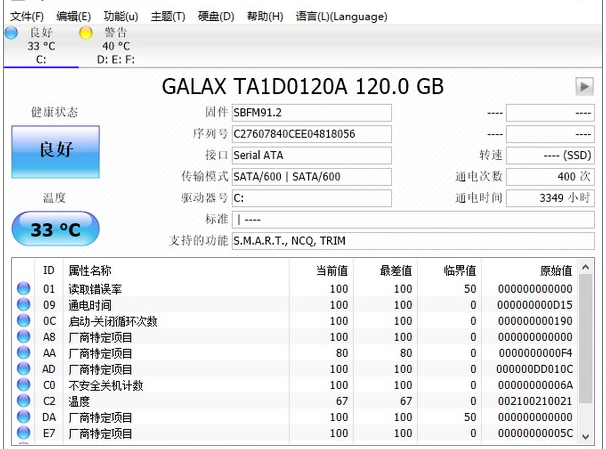The height and width of the screenshot is (449, 606).
Task: Click raw value 000000000D15
Action: tap(535, 305)
